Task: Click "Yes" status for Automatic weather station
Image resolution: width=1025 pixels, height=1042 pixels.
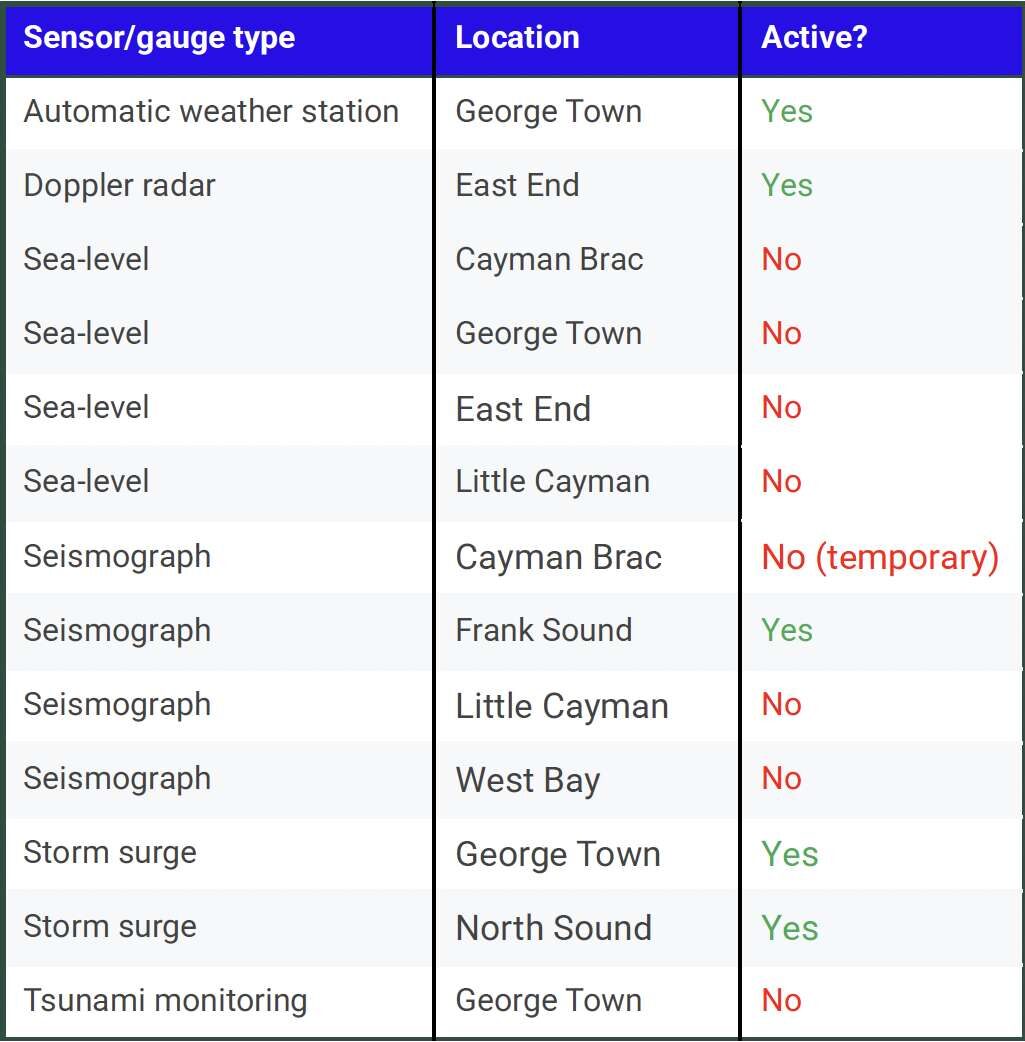Action: [x=787, y=111]
